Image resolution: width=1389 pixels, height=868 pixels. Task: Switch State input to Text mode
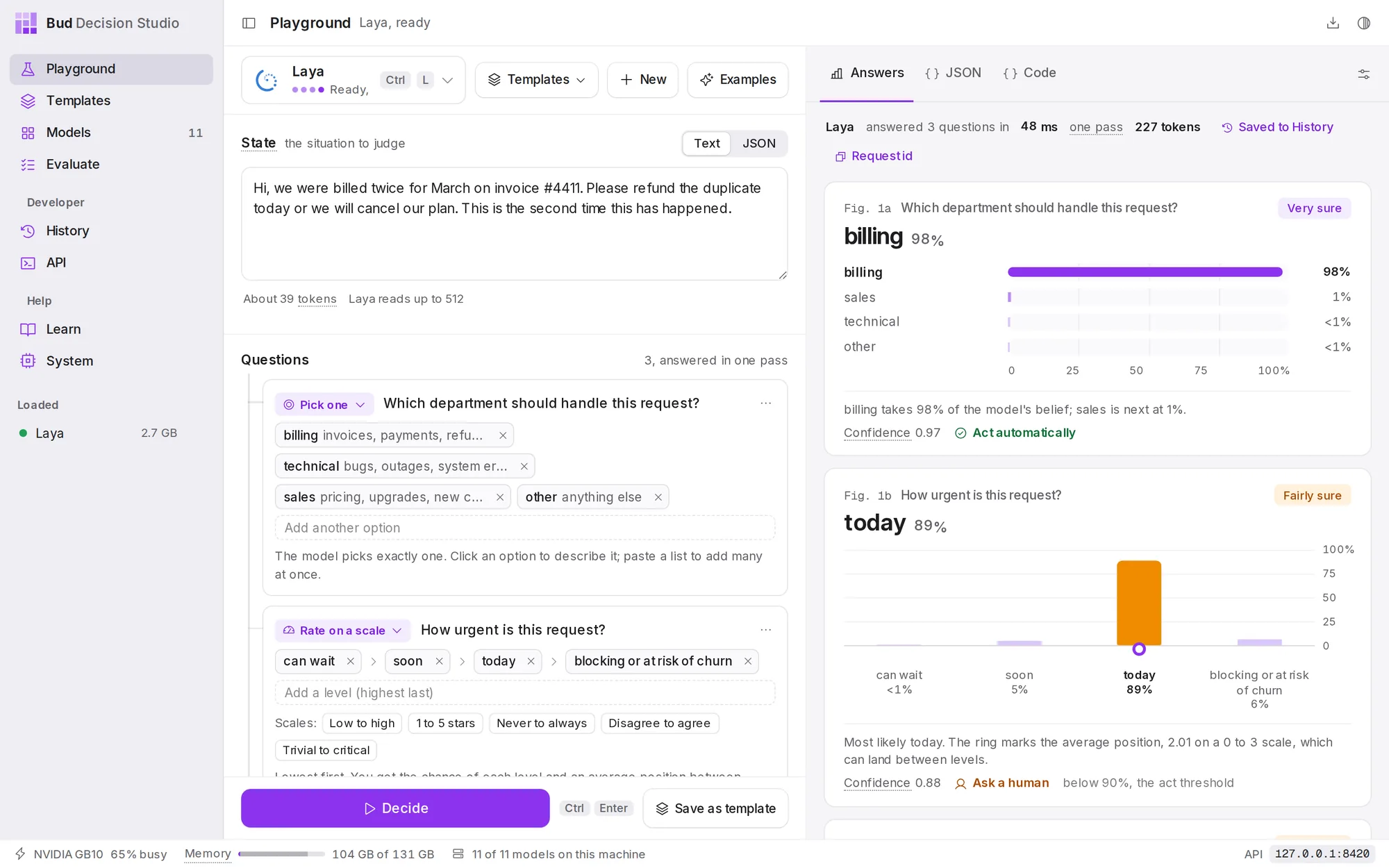coord(706,144)
